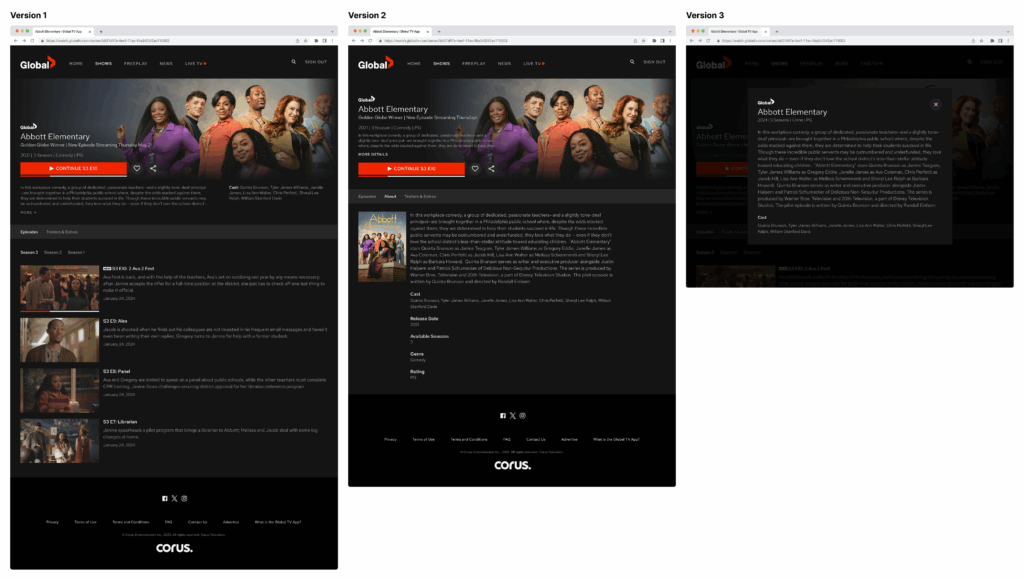Expand the description with MORE in Version 1
Screen dimensions: 1024x580
[x=28, y=212]
